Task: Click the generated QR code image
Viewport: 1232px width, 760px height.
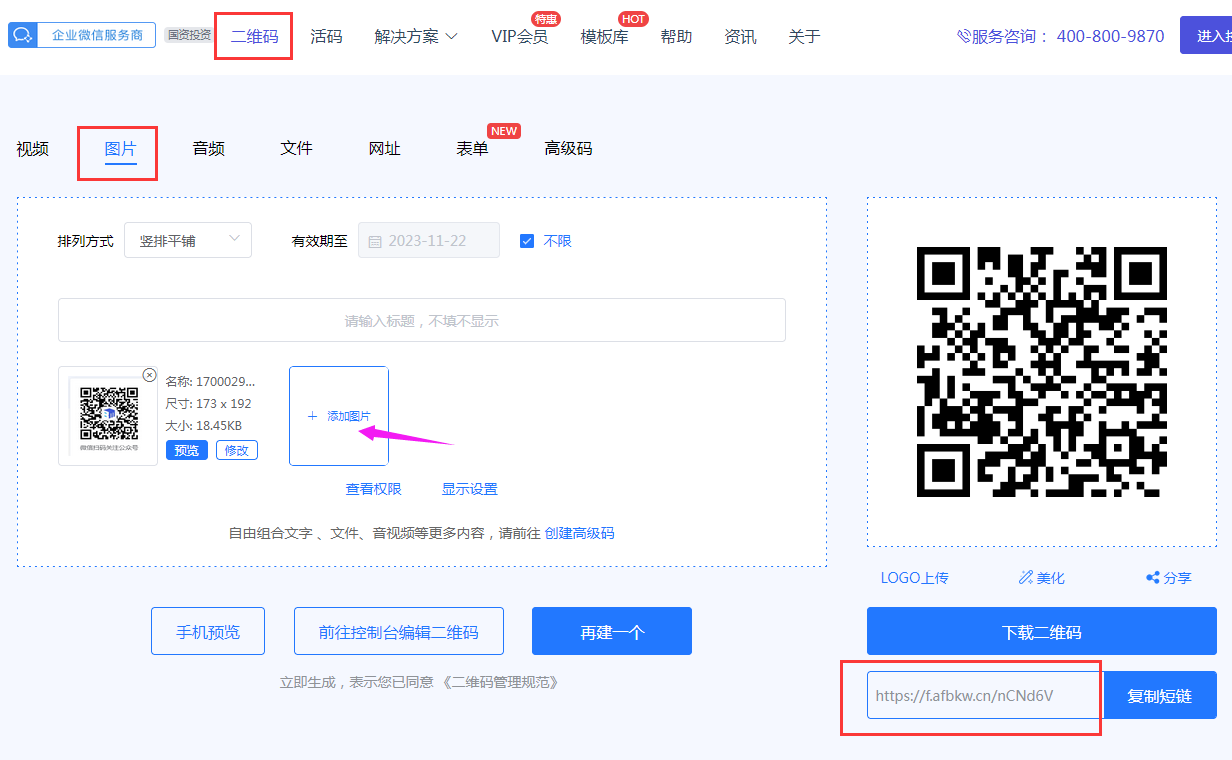Action: 1041,372
